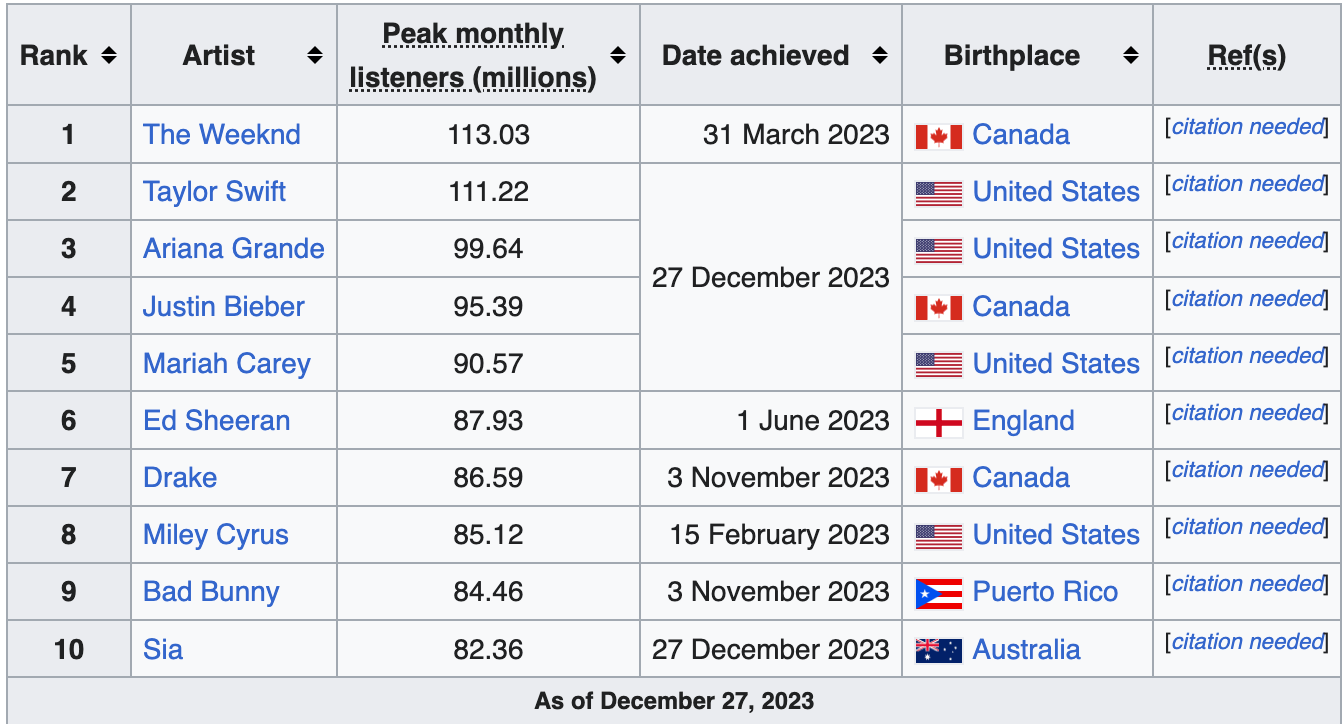Click the Canada flag in Justin Bieber's row

(x=938, y=307)
